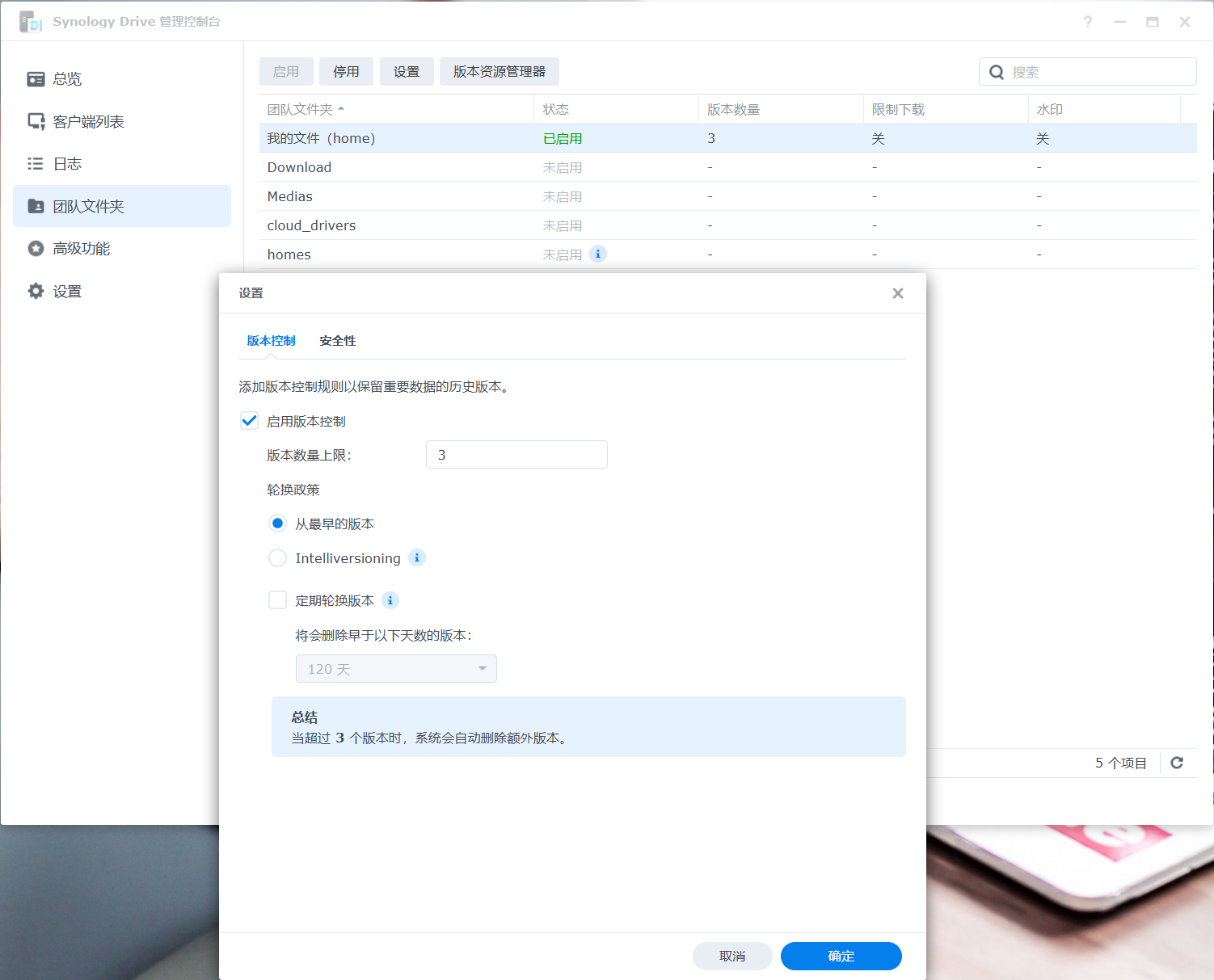Click the info icon next to Intelliversioning
This screenshot has height=980, width=1214.
point(416,557)
